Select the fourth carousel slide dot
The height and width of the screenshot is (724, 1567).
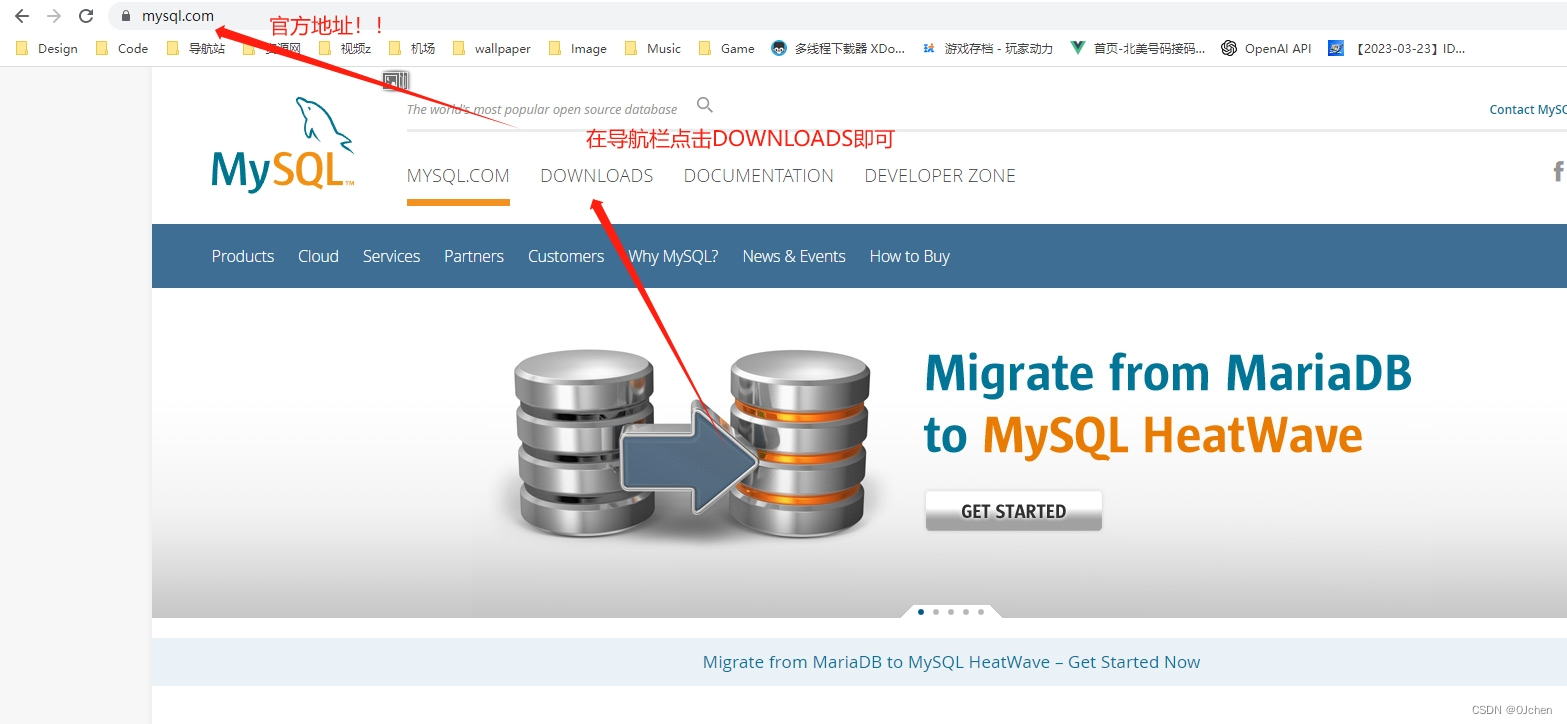pyautogui.click(x=965, y=611)
